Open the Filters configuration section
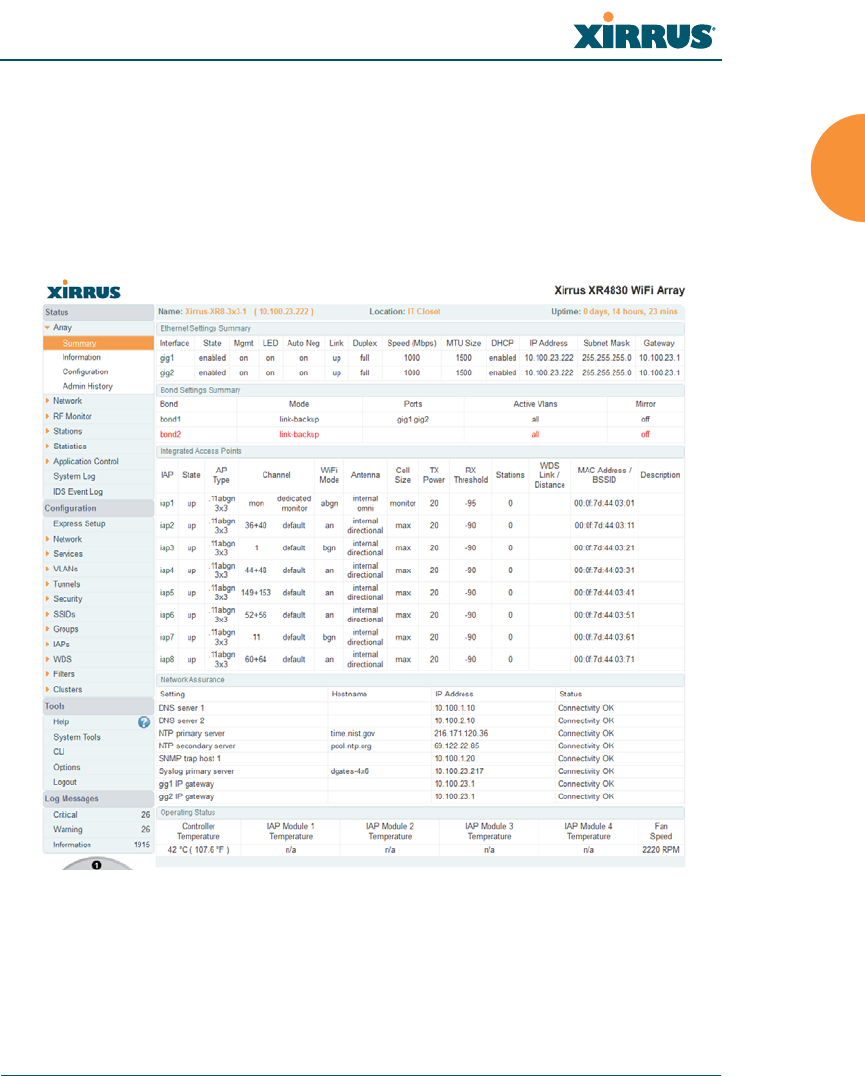 point(64,674)
